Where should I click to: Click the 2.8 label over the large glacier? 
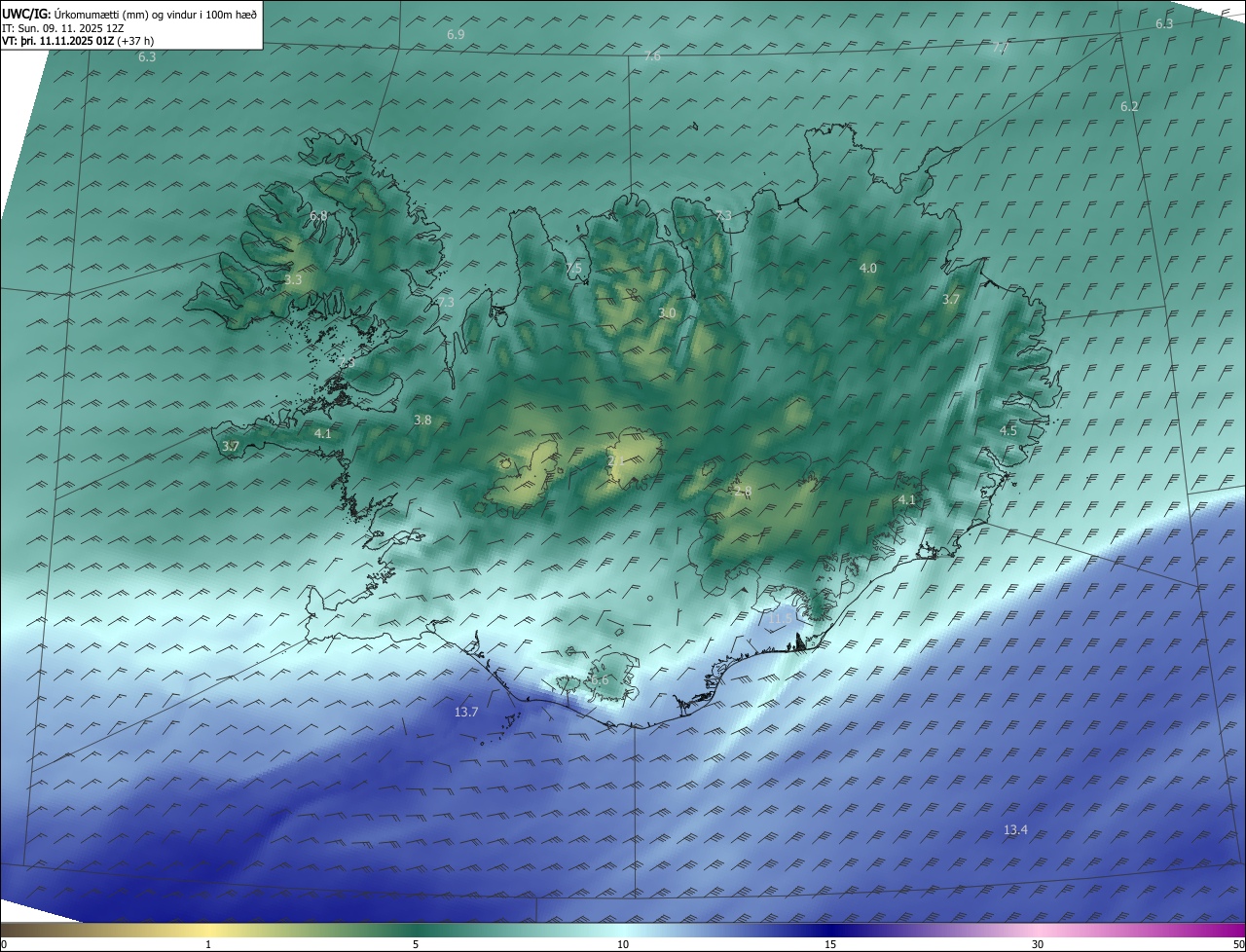coord(743,493)
